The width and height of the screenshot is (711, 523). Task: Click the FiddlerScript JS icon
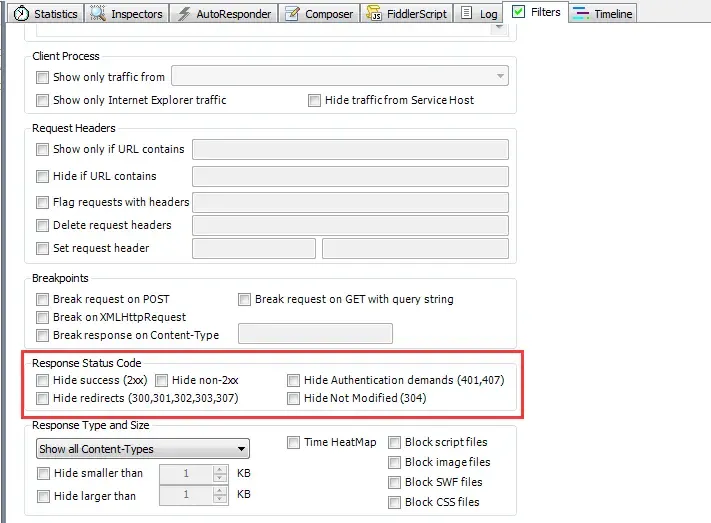tap(373, 14)
